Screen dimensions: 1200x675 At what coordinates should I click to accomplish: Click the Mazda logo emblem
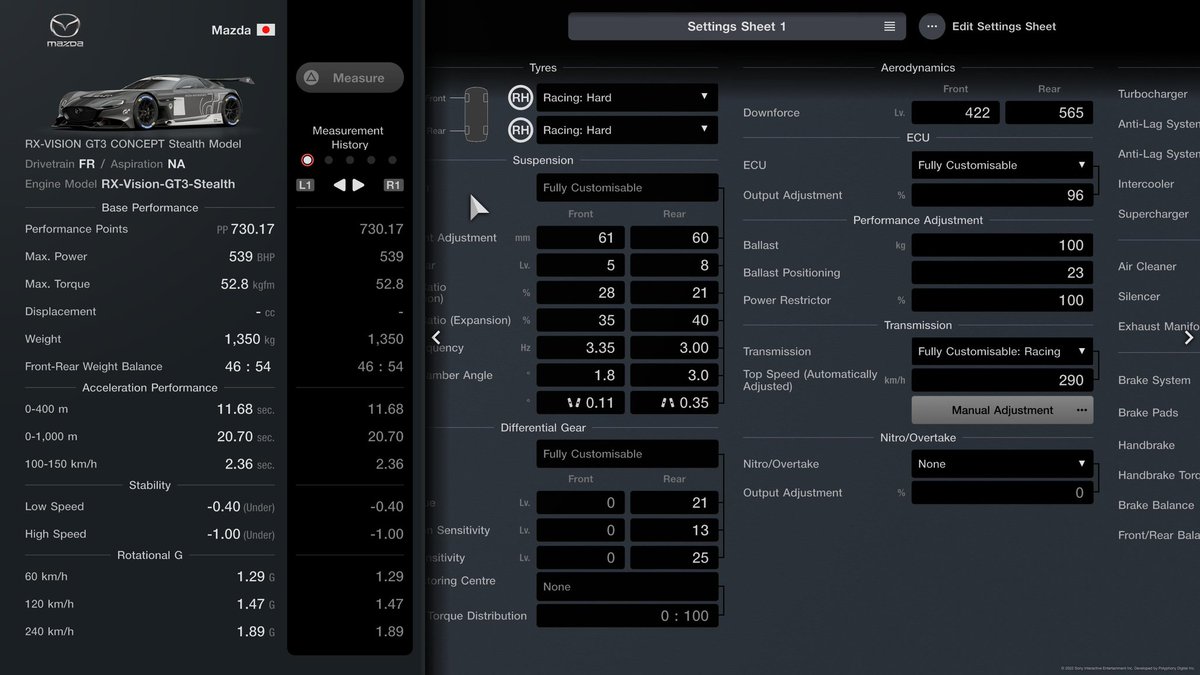(65, 29)
